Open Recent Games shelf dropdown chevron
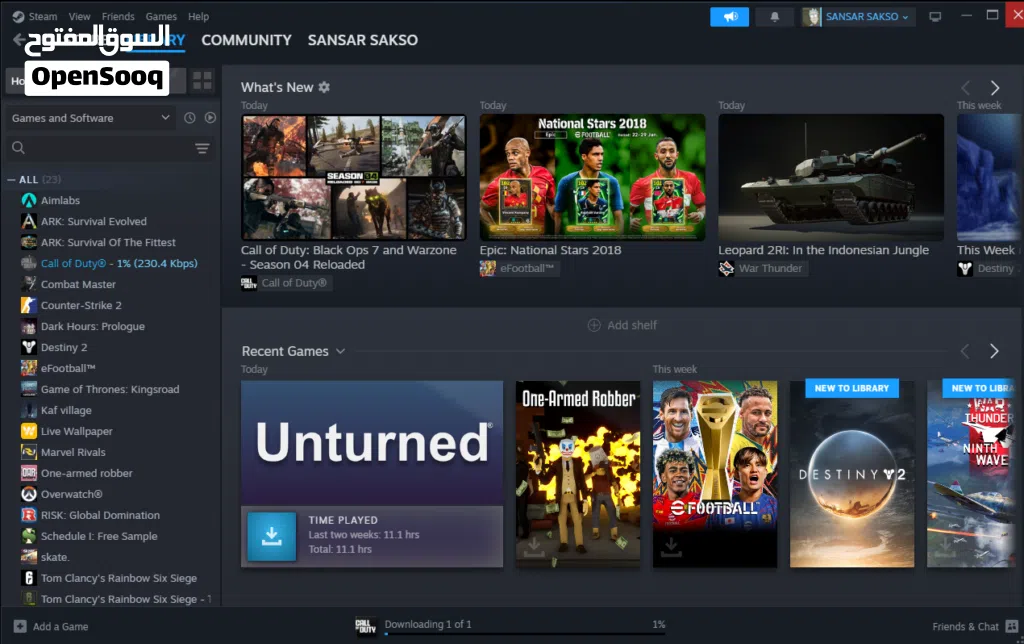The image size is (1024, 644). tap(340, 351)
